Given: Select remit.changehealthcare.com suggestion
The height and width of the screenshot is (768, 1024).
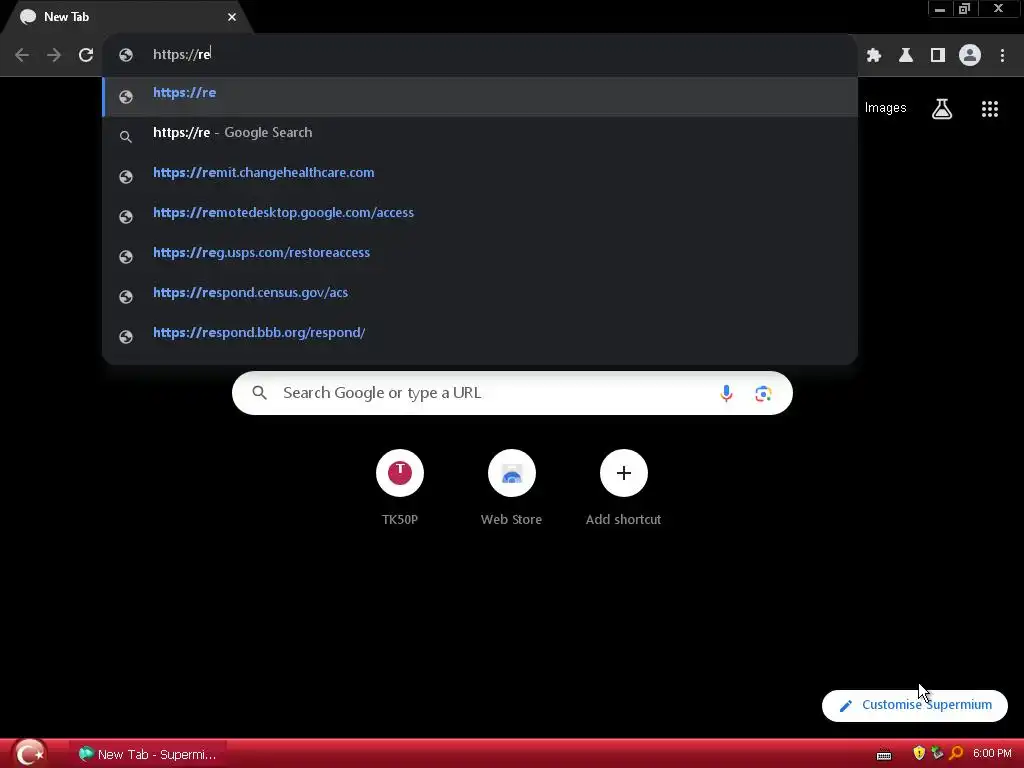Looking at the screenshot, I should click(480, 173).
